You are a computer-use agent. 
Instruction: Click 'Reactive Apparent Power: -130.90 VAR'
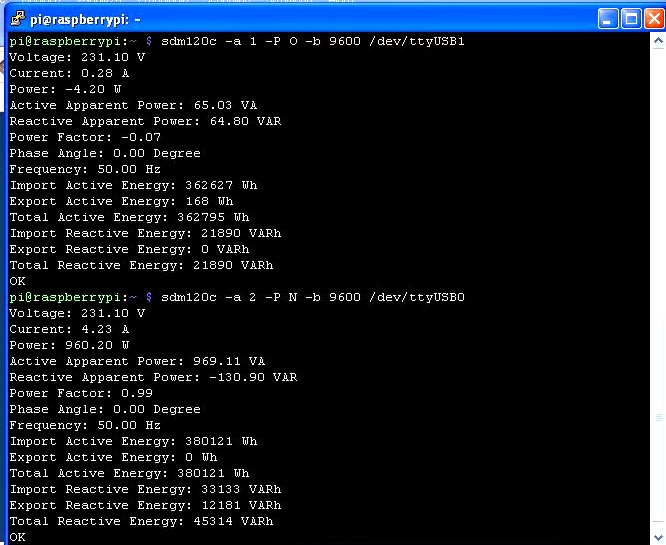point(153,377)
